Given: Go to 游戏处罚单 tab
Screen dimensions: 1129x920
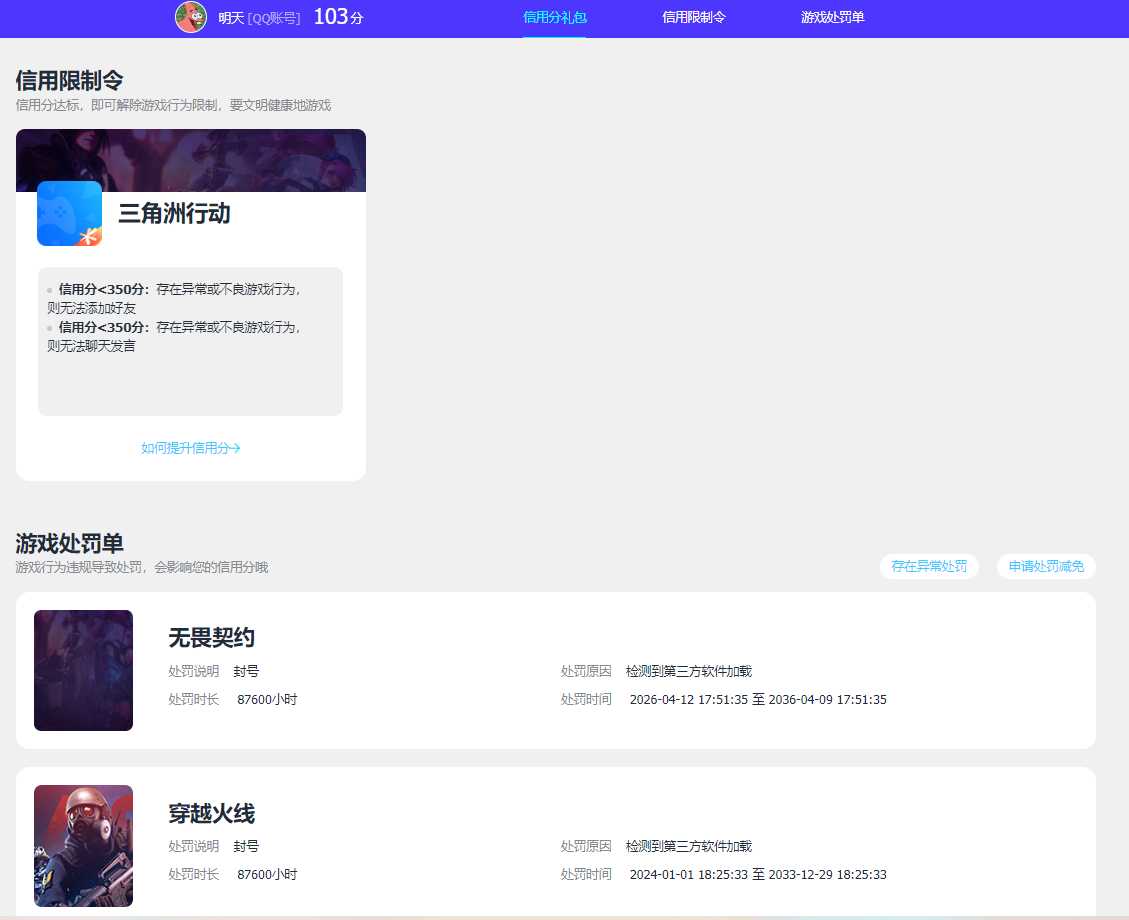Looking at the screenshot, I should click(832, 17).
